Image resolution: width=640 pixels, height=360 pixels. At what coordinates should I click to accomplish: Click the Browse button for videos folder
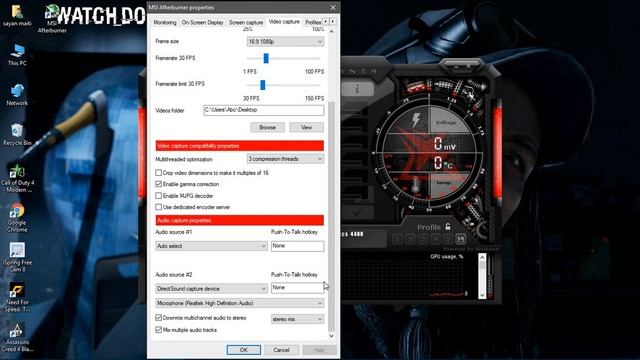pyautogui.click(x=267, y=127)
